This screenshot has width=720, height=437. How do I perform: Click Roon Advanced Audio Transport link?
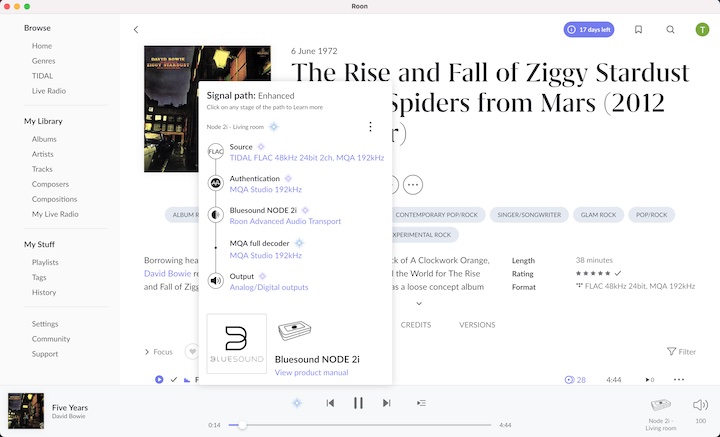285,221
